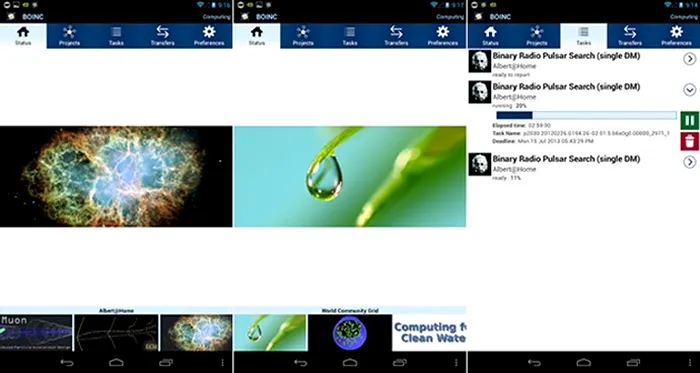Tap Android recent apps button on middle phone
The height and width of the screenshot is (373, 700).
400,363
